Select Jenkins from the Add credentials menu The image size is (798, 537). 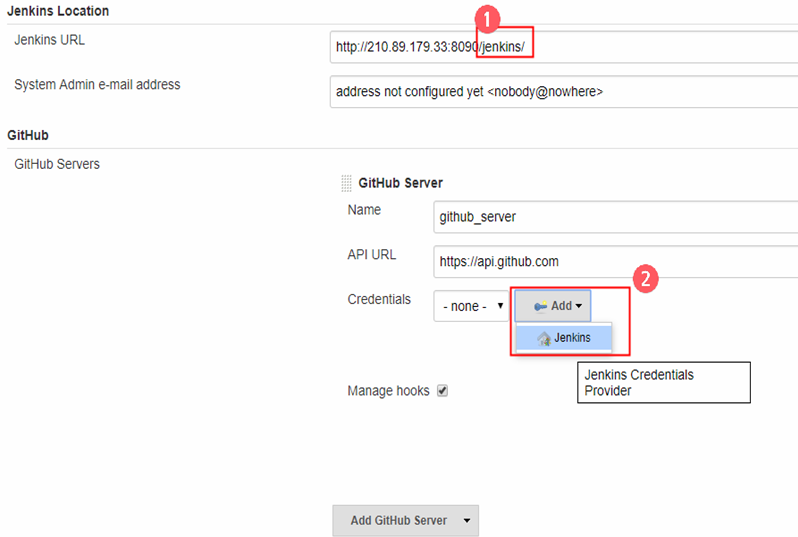(x=571, y=338)
